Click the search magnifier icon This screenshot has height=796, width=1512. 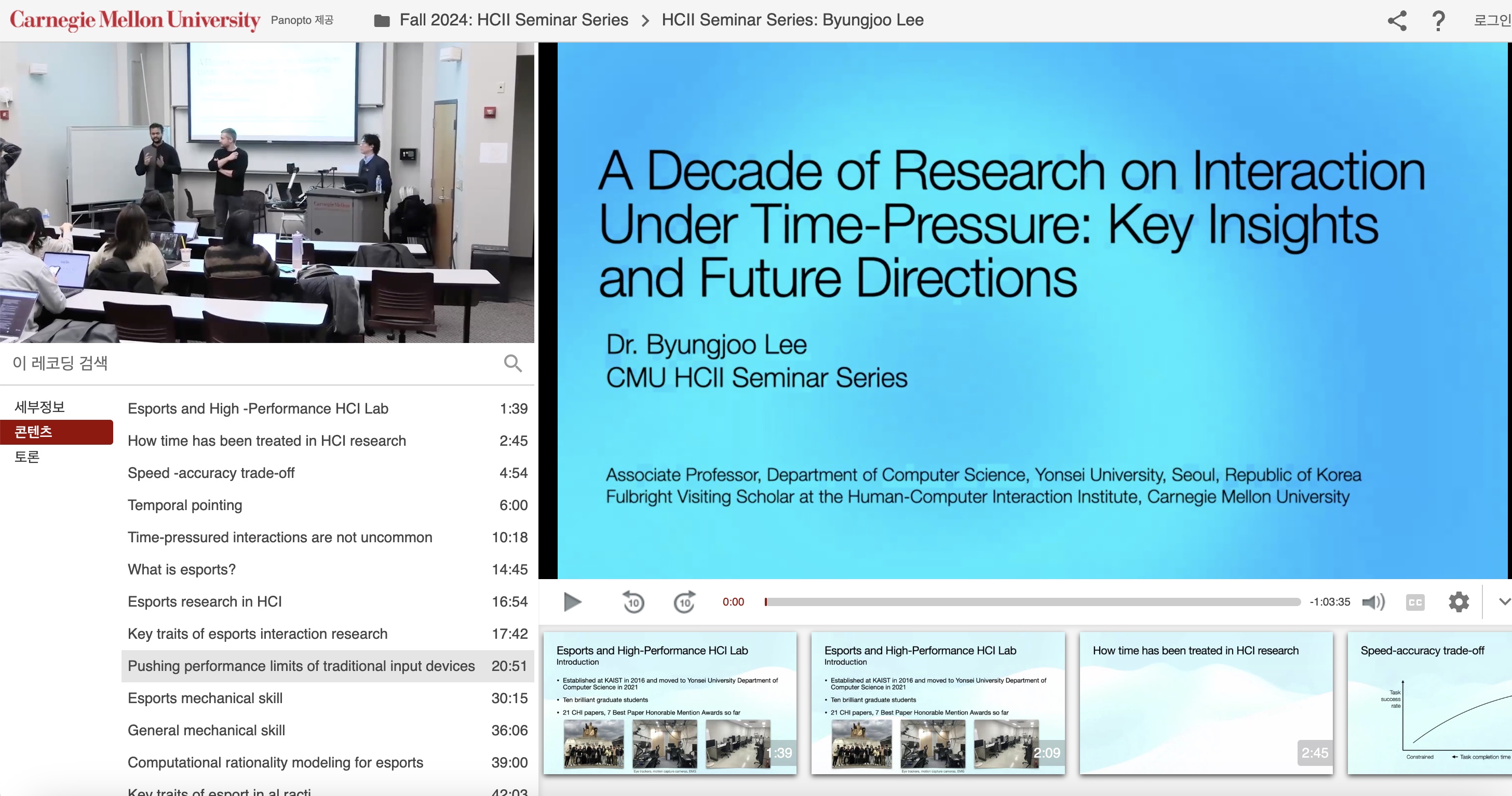point(512,363)
